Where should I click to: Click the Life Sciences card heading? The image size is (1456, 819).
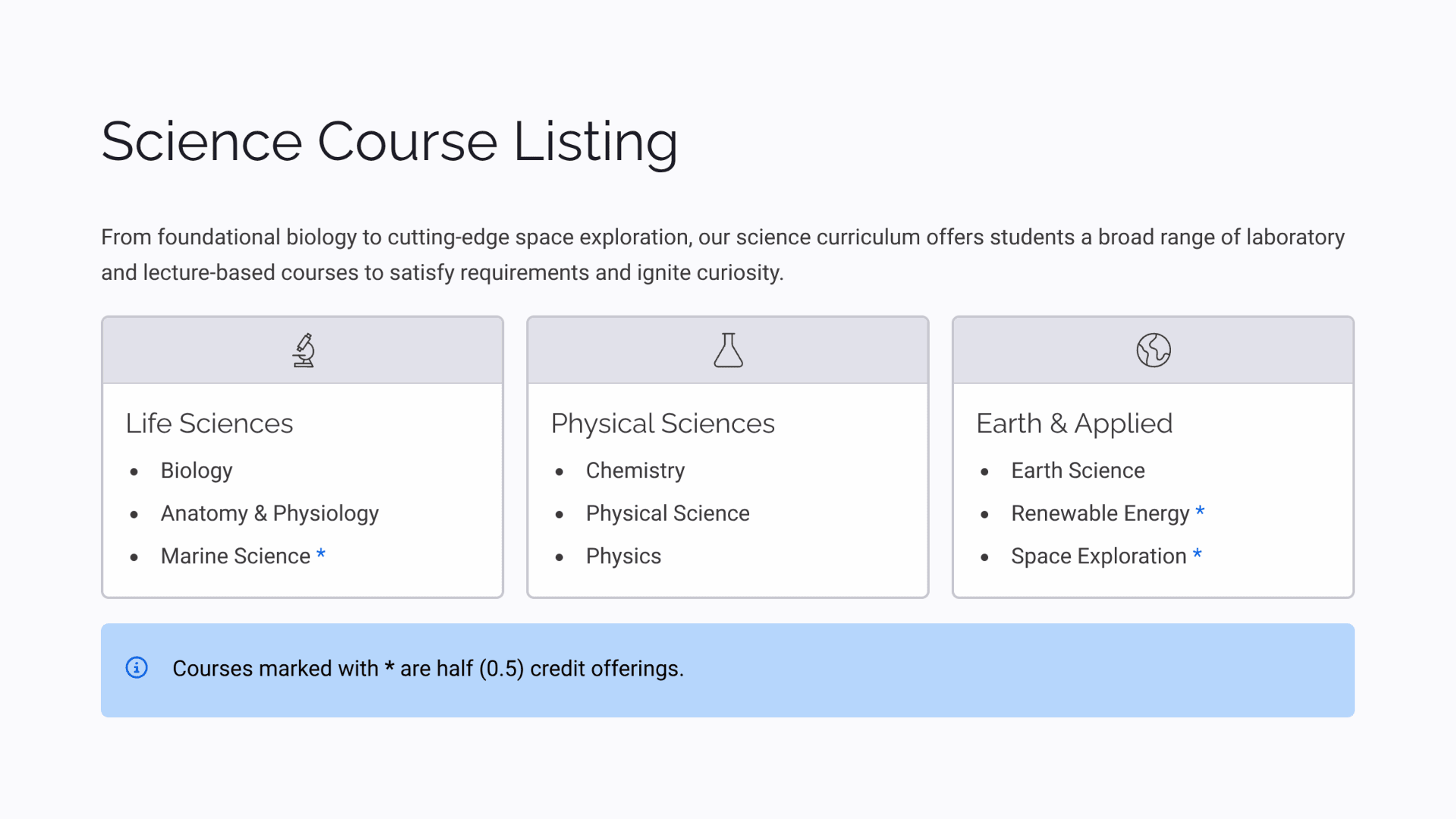click(x=209, y=423)
